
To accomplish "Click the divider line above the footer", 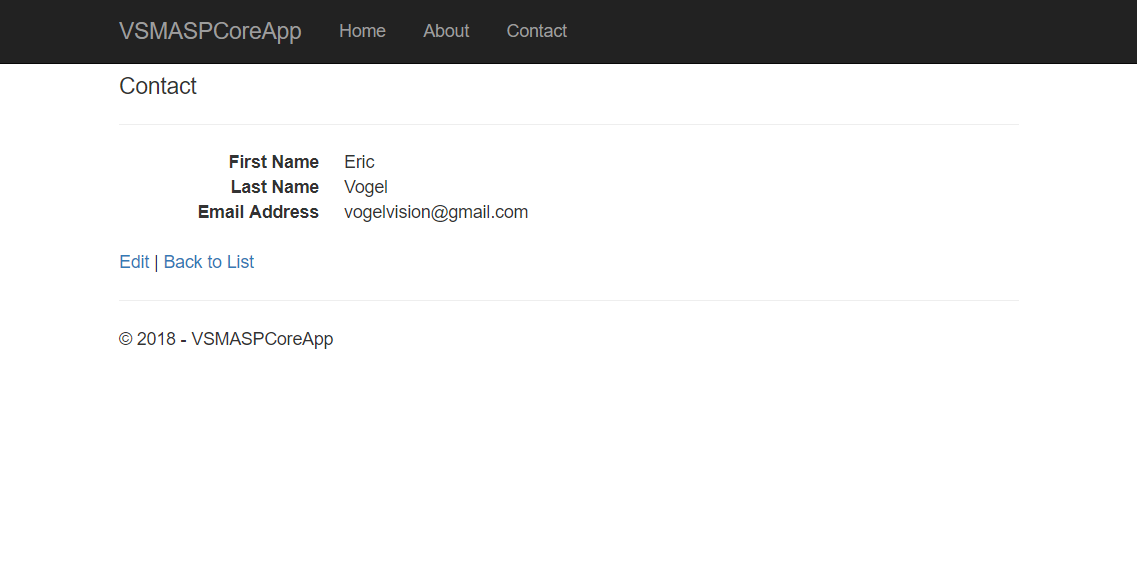I will [x=568, y=300].
